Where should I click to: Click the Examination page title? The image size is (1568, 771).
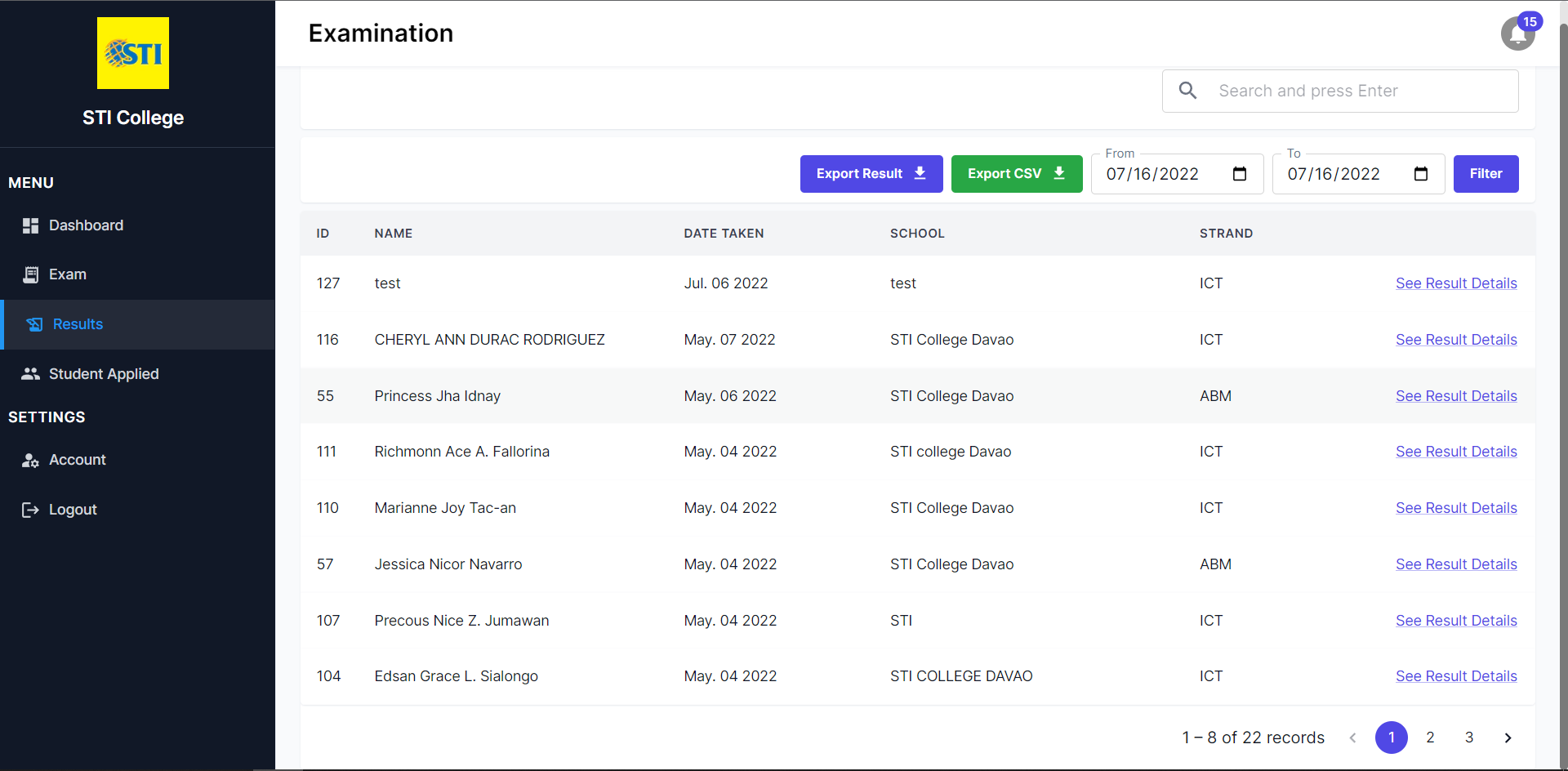point(381,33)
